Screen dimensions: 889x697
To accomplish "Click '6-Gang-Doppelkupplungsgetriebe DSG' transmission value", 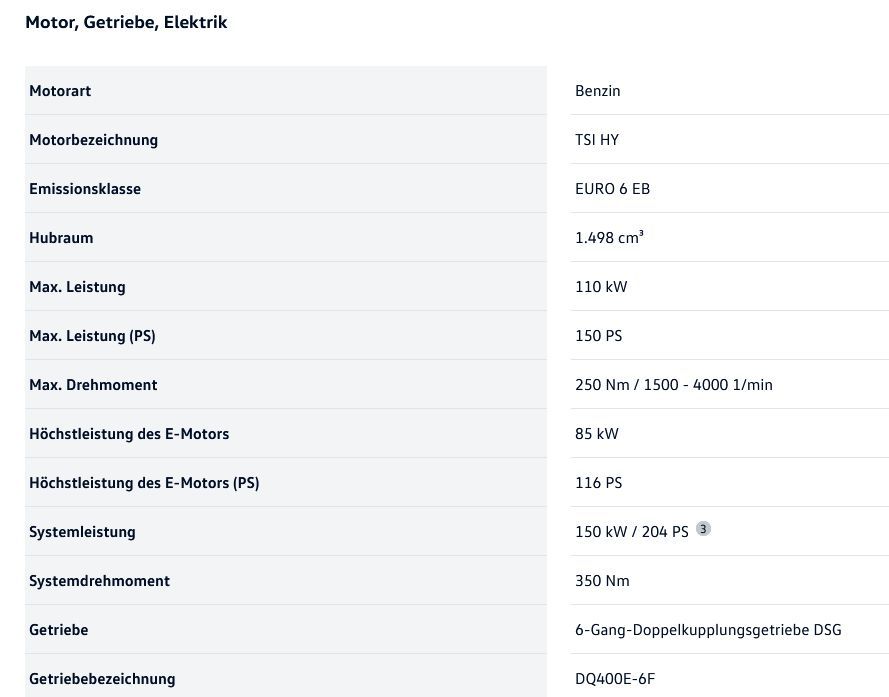I will coord(708,630).
